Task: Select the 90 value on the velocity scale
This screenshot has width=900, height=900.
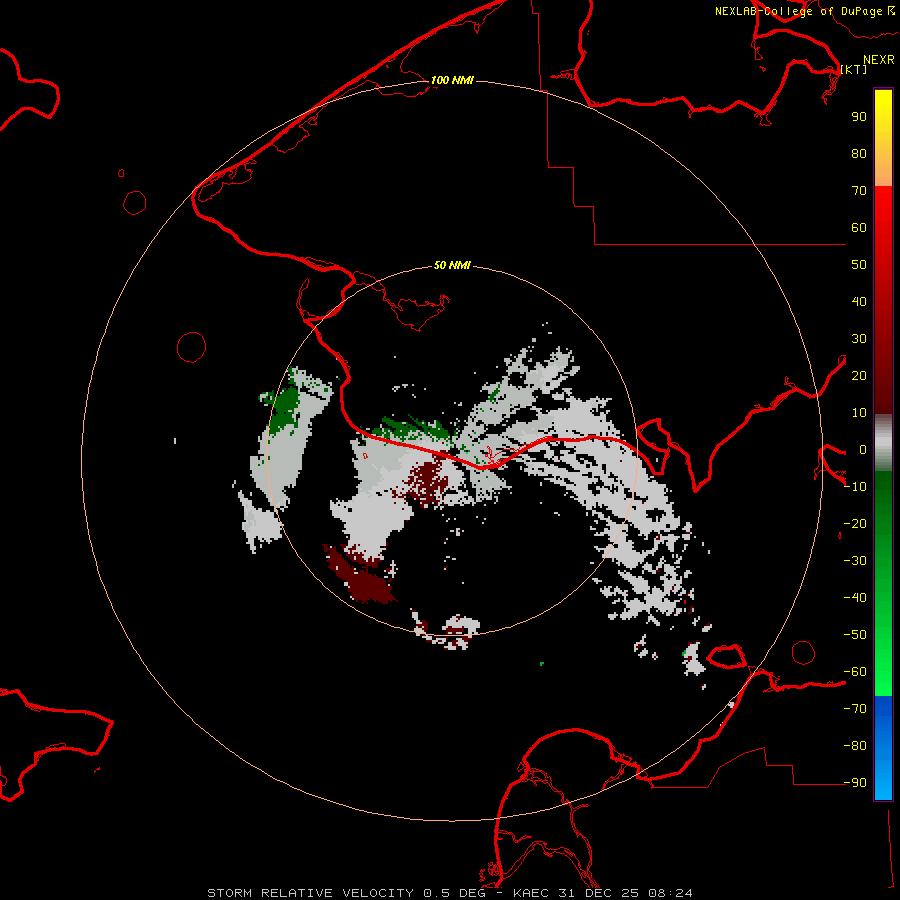Action: pos(859,117)
